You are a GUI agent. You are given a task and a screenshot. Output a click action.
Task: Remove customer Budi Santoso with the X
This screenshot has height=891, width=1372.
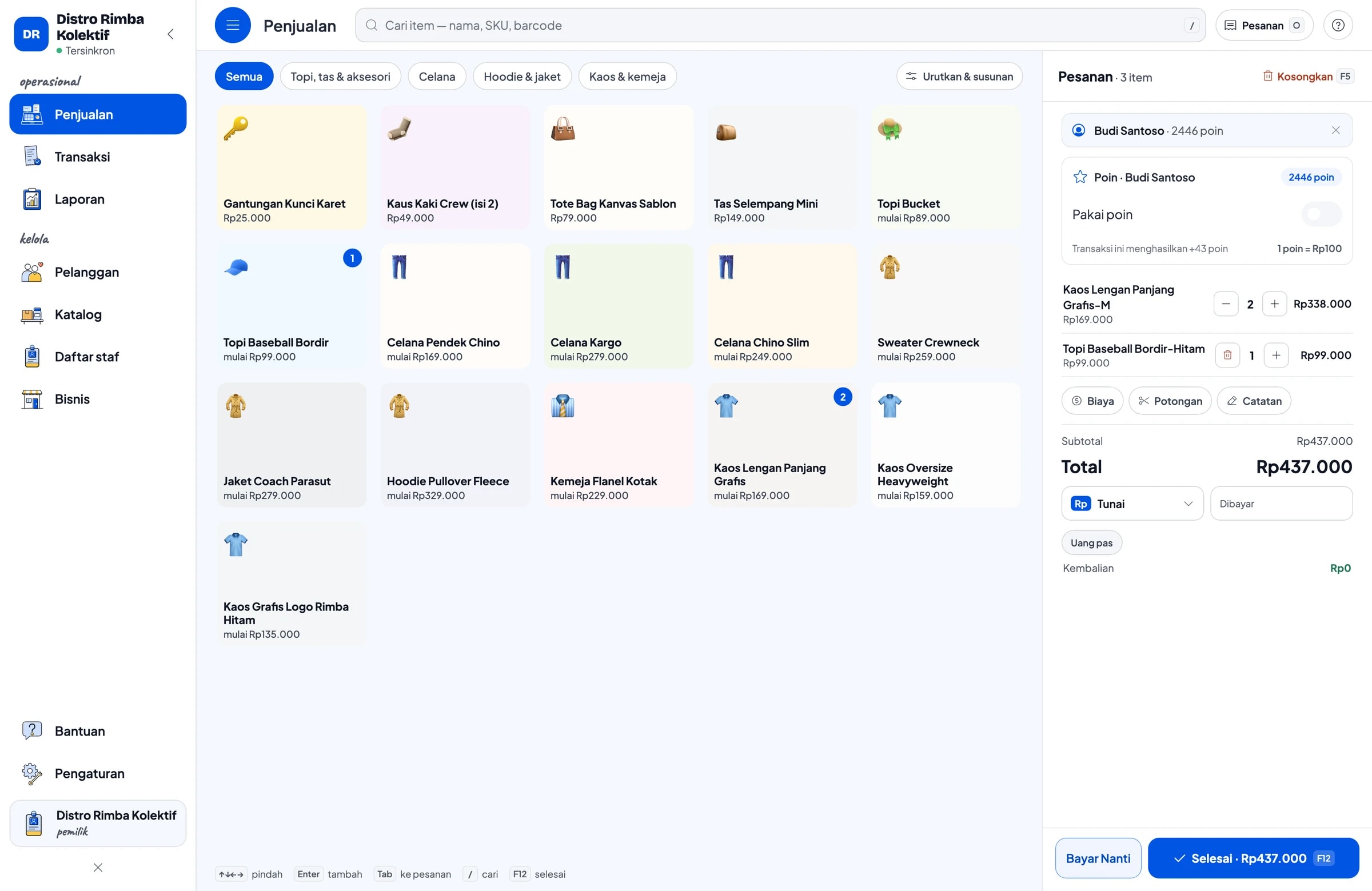coord(1335,130)
